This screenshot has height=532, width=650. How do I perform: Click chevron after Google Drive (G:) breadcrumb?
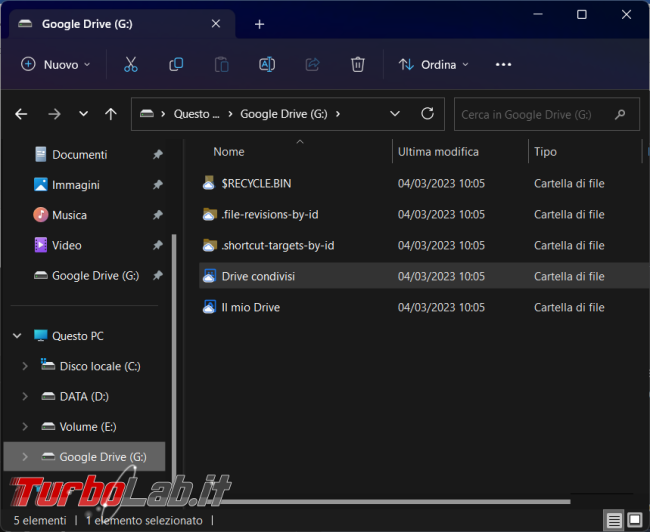pos(338,114)
